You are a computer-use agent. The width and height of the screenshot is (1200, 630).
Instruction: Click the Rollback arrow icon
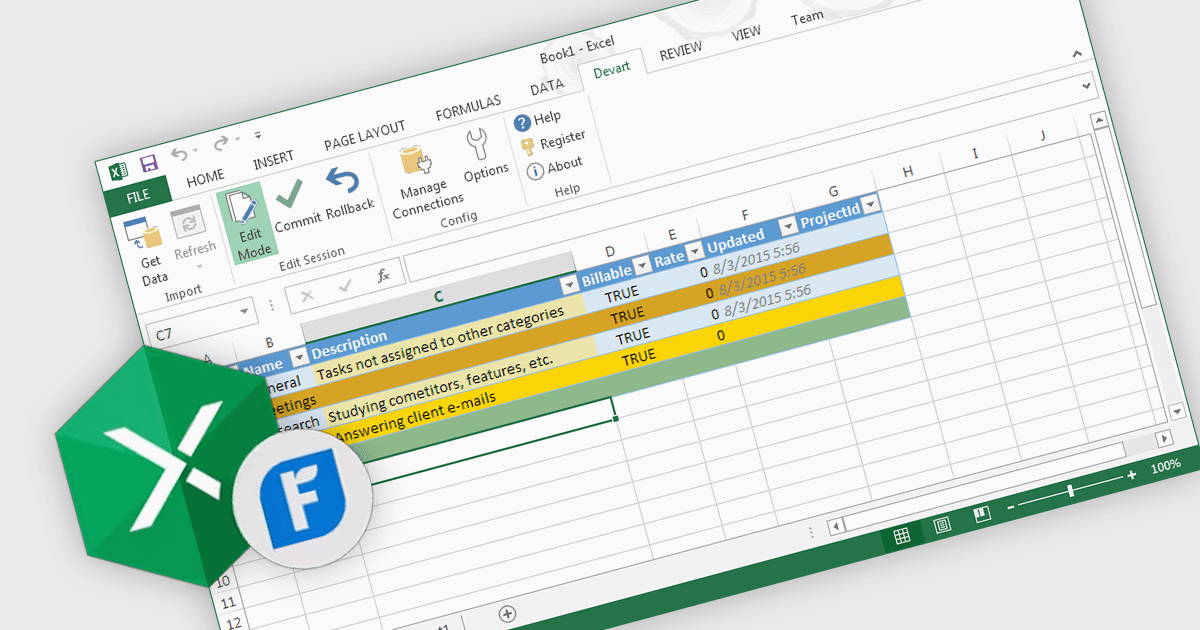(x=342, y=181)
